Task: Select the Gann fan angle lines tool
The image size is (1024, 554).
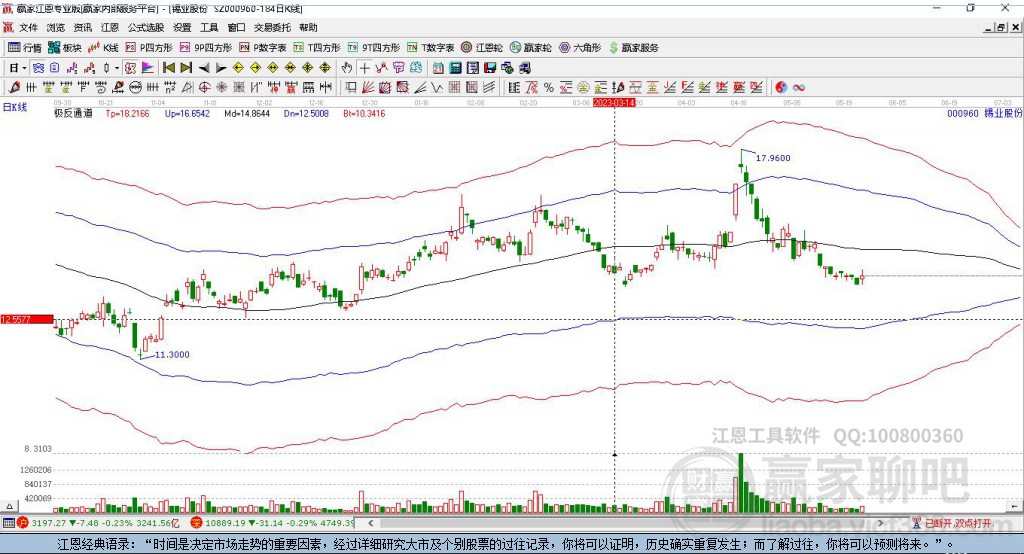Action: pyautogui.click(x=368, y=87)
